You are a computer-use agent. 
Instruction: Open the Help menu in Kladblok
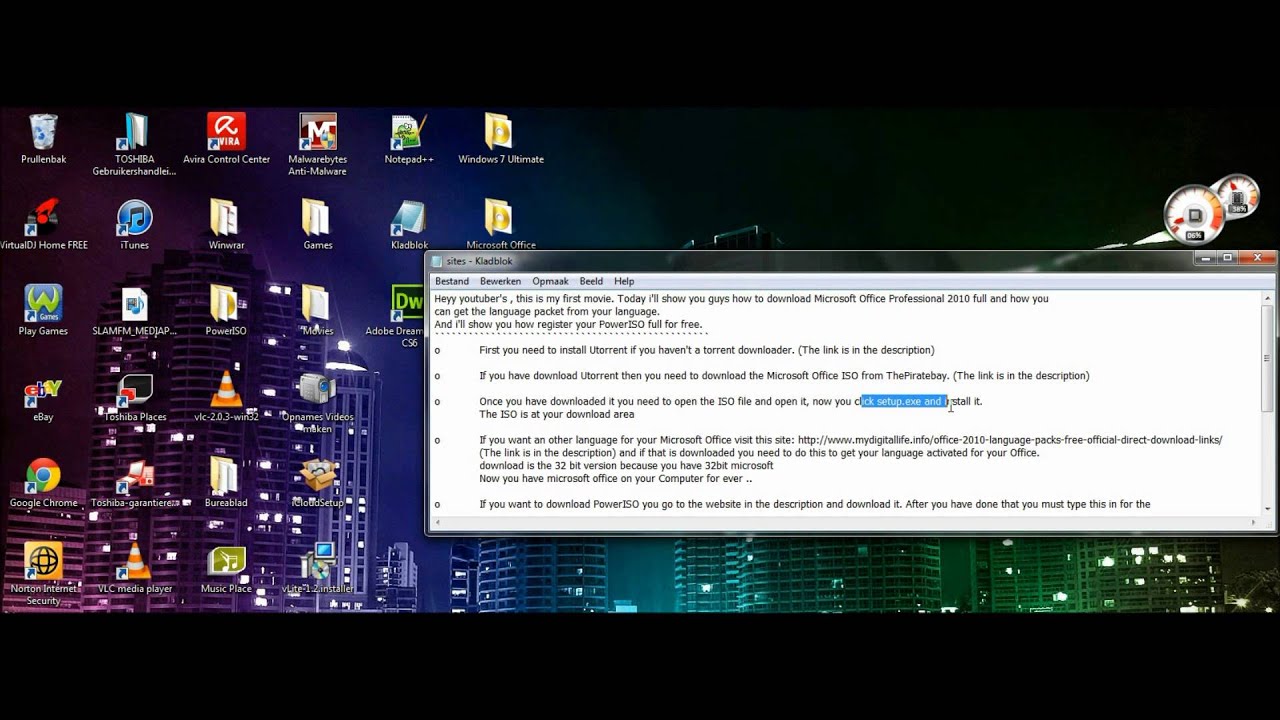[x=624, y=282]
